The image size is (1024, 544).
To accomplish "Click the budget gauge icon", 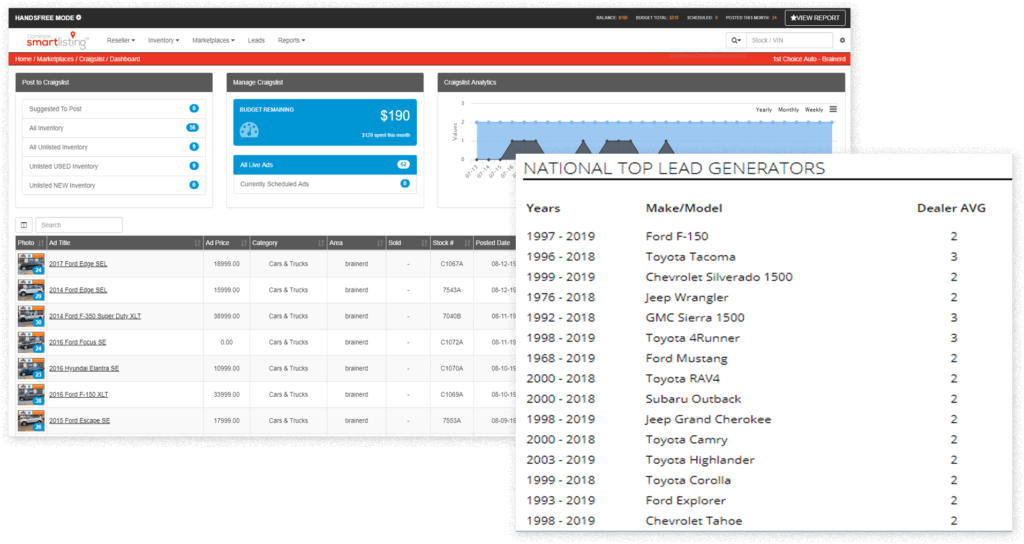I will point(249,130).
